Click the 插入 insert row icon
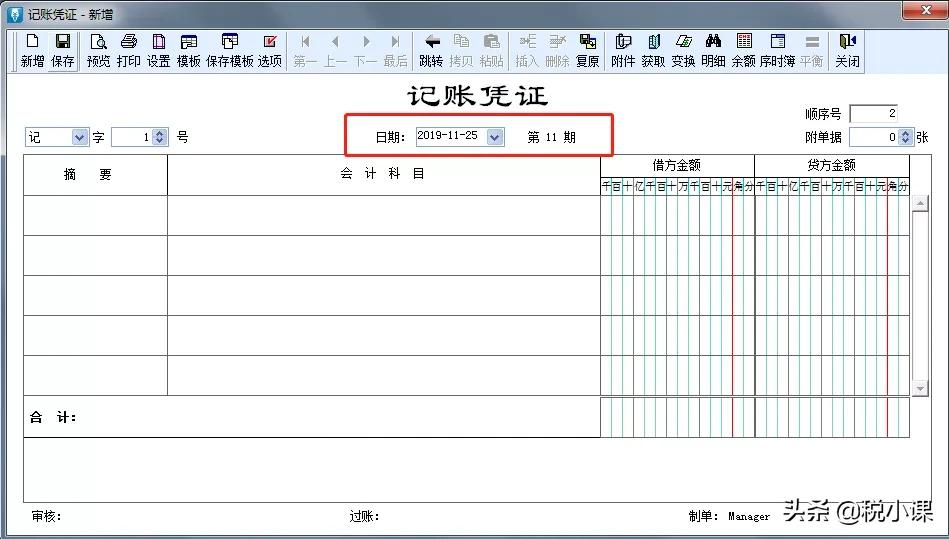The image size is (949, 539). [x=527, y=51]
